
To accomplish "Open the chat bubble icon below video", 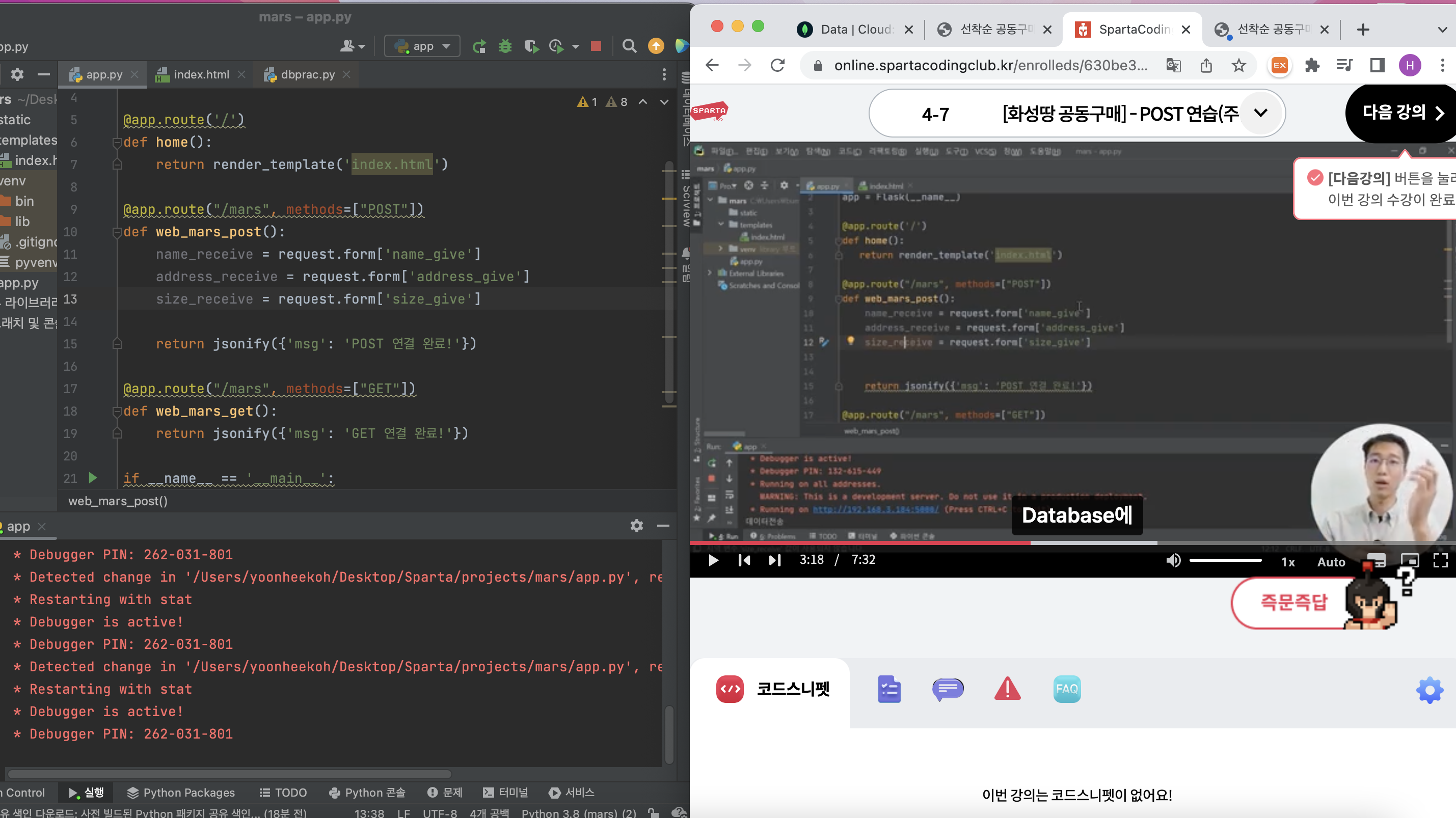I will point(948,689).
